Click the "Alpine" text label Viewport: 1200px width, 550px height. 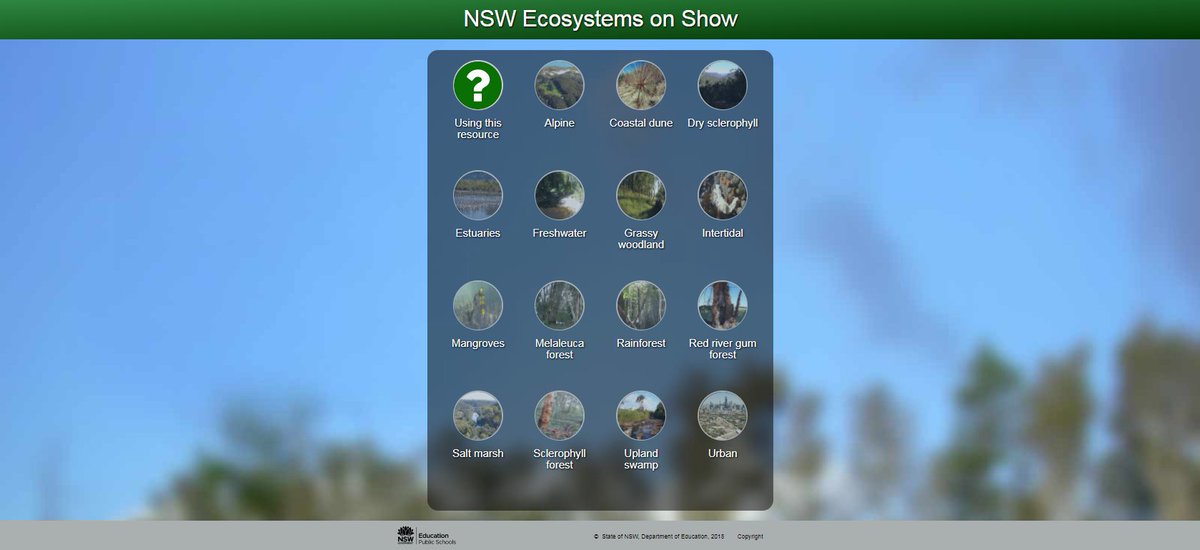coord(559,123)
